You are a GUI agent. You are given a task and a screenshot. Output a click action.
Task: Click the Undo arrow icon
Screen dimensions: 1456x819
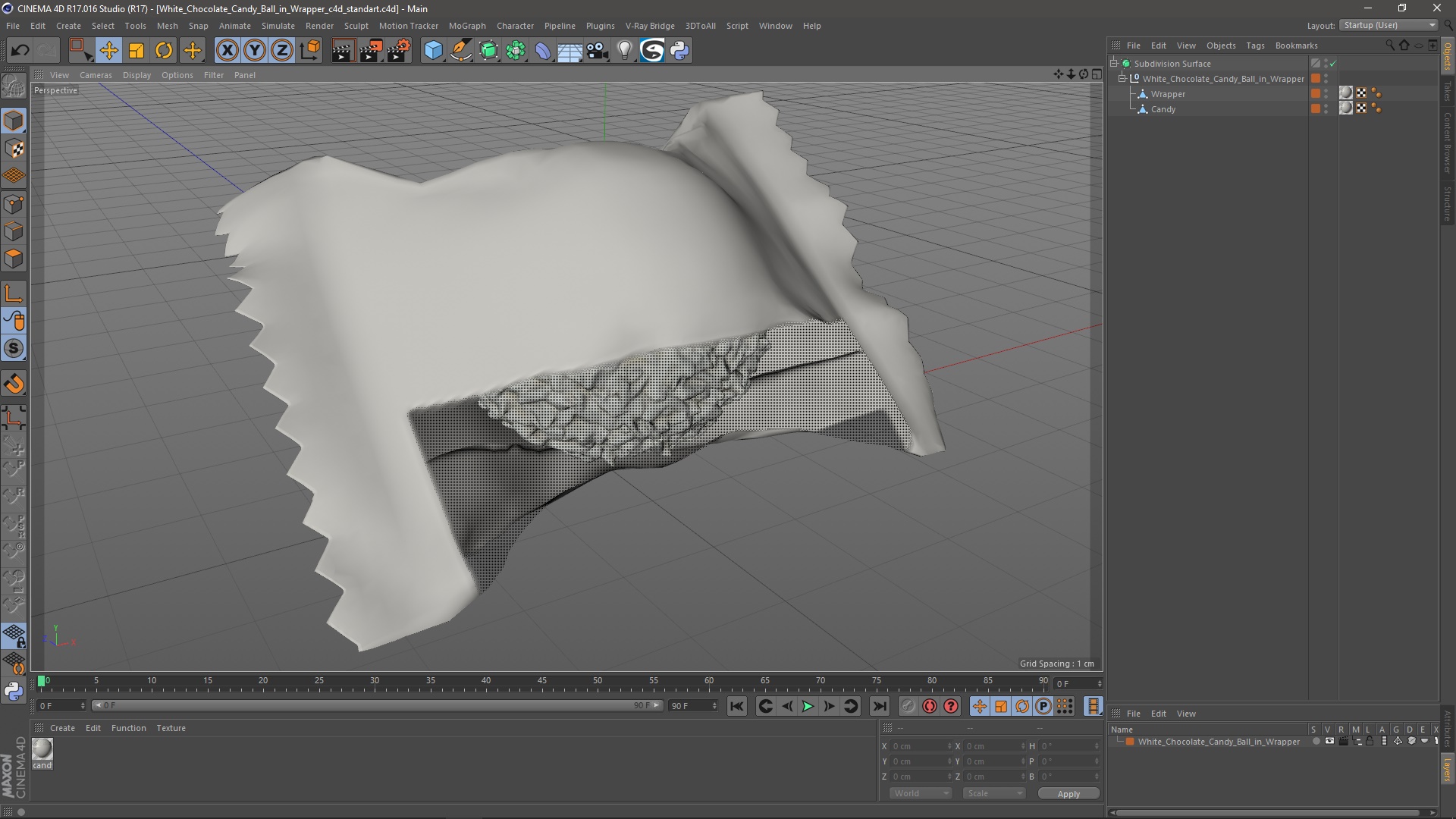(x=20, y=51)
